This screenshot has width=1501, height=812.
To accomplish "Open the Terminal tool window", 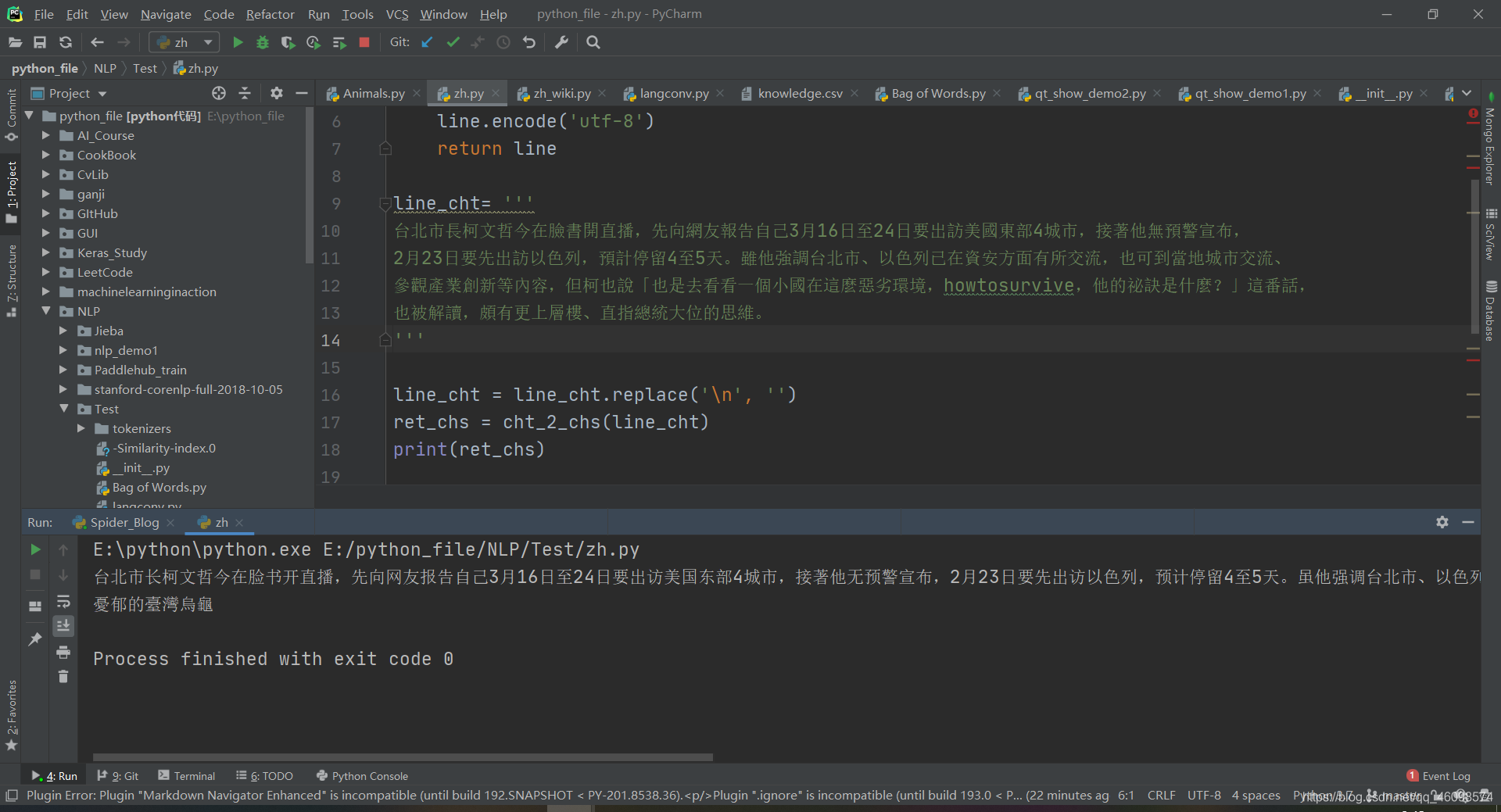I will [x=186, y=776].
